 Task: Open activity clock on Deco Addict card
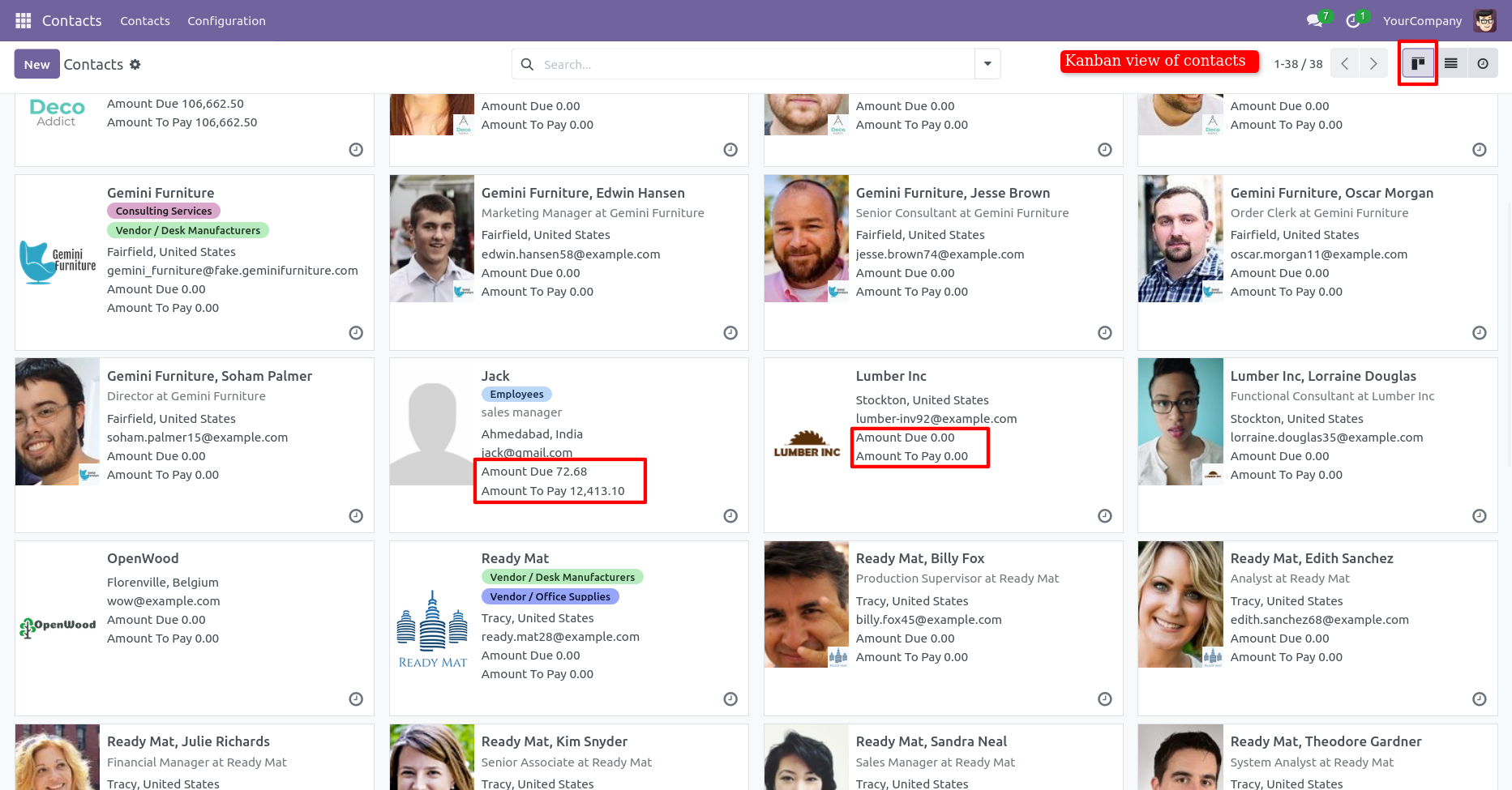356,150
